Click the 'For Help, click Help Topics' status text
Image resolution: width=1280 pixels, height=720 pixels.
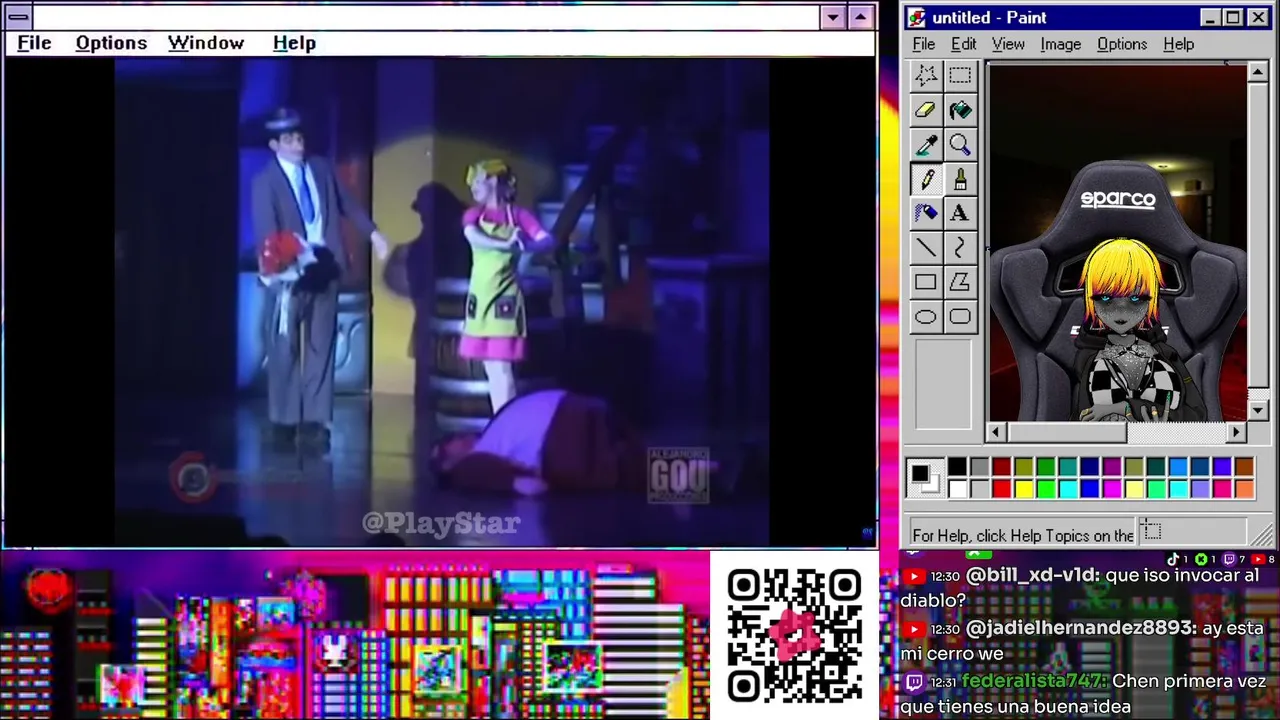(x=1023, y=535)
